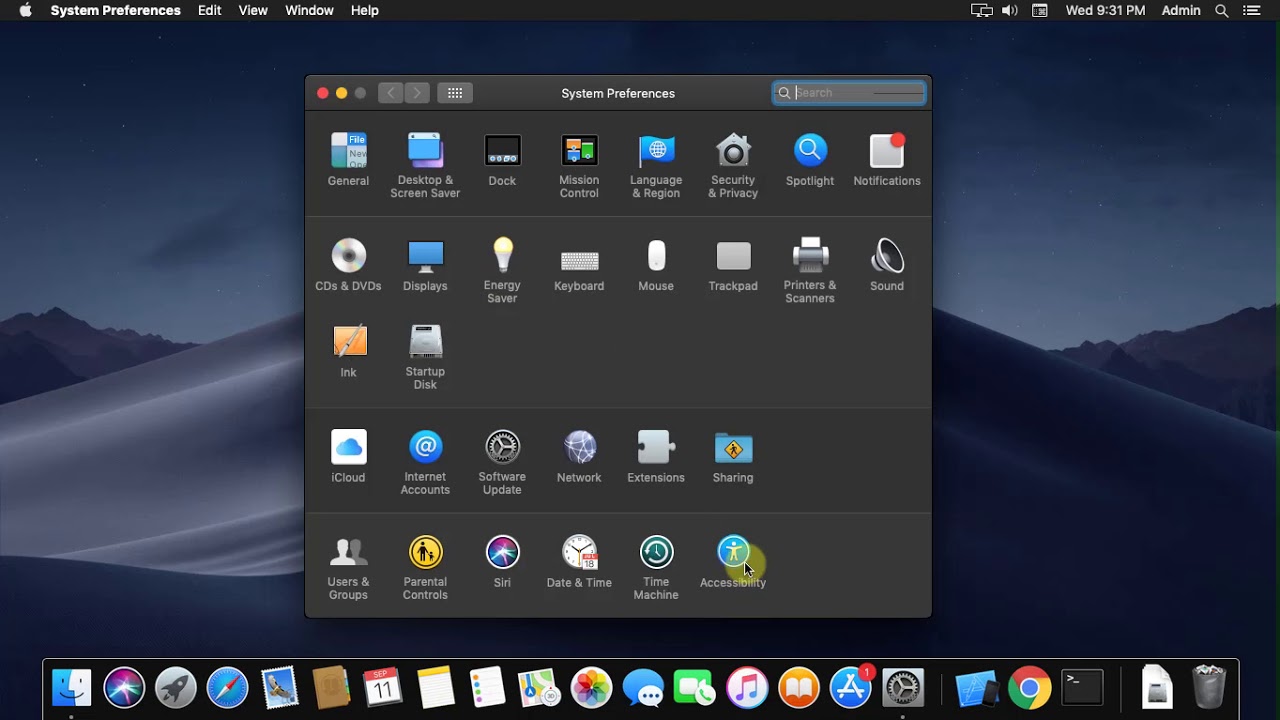This screenshot has height=720, width=1280.
Task: Open Trackpad preferences
Action: coord(733,265)
